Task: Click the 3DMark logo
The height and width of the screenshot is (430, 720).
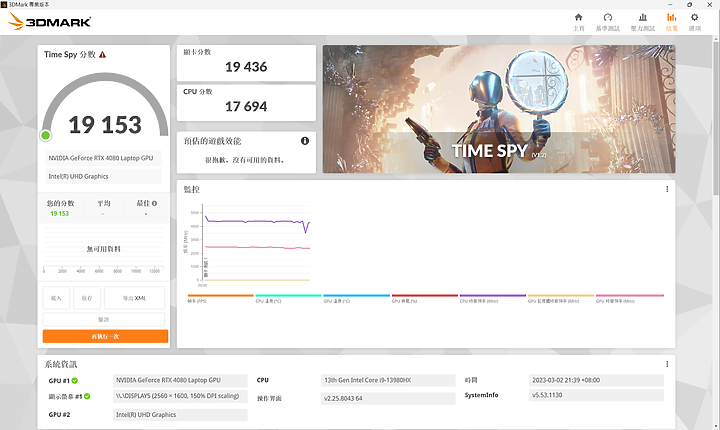Action: [x=49, y=21]
